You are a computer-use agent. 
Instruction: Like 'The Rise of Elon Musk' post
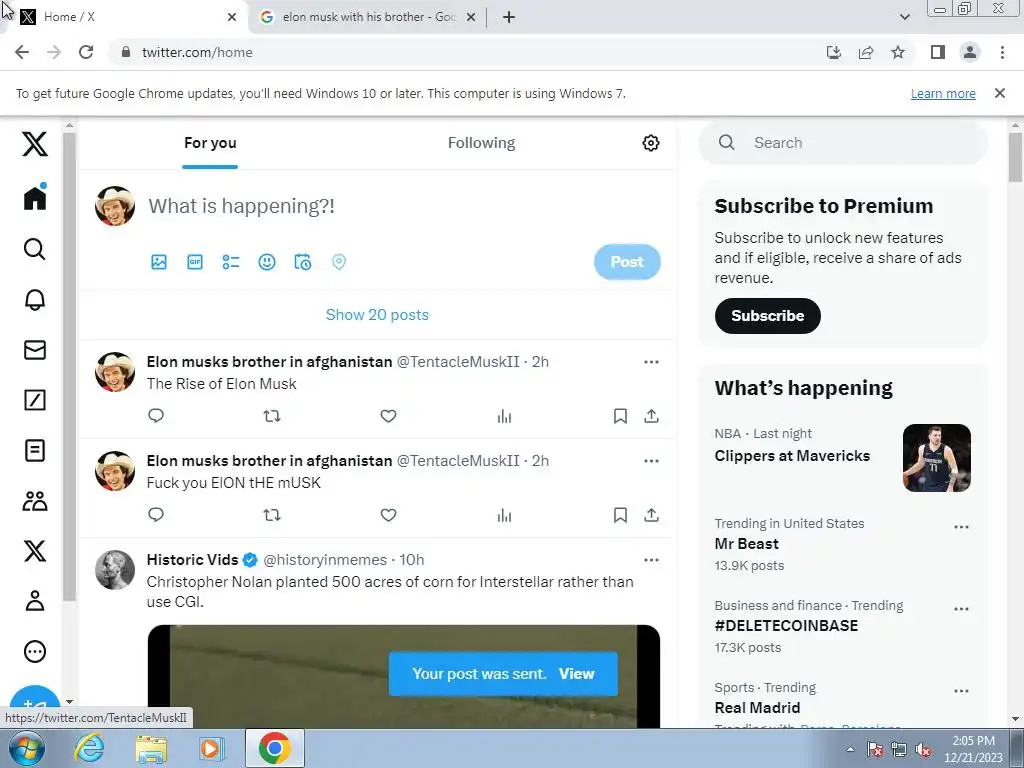click(x=388, y=415)
